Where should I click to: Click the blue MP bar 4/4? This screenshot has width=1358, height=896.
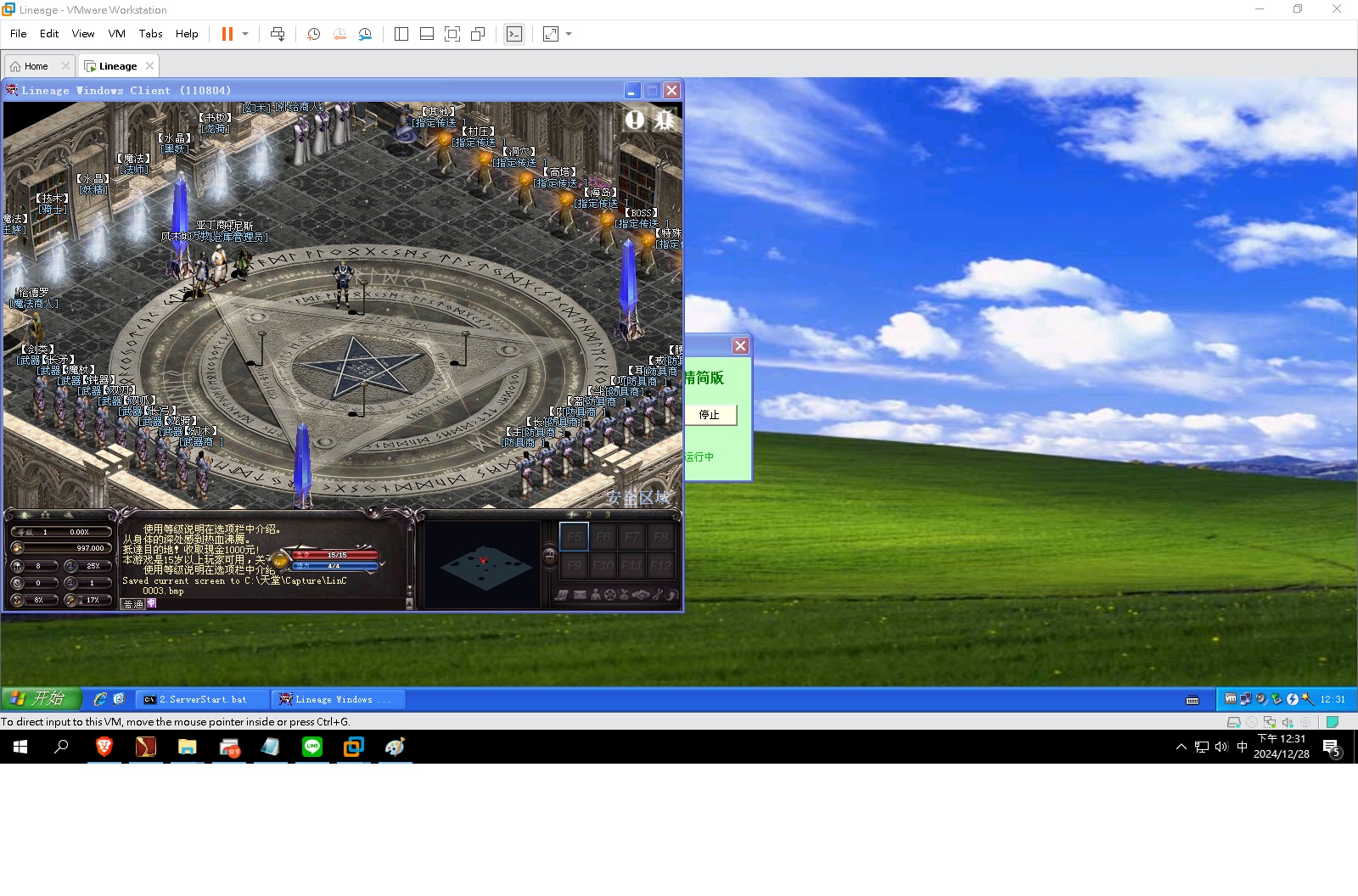click(334, 566)
